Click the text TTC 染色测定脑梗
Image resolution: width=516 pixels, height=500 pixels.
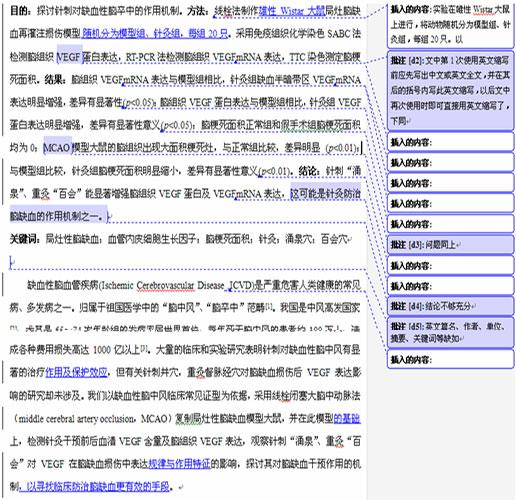pyautogui.click(x=325, y=57)
